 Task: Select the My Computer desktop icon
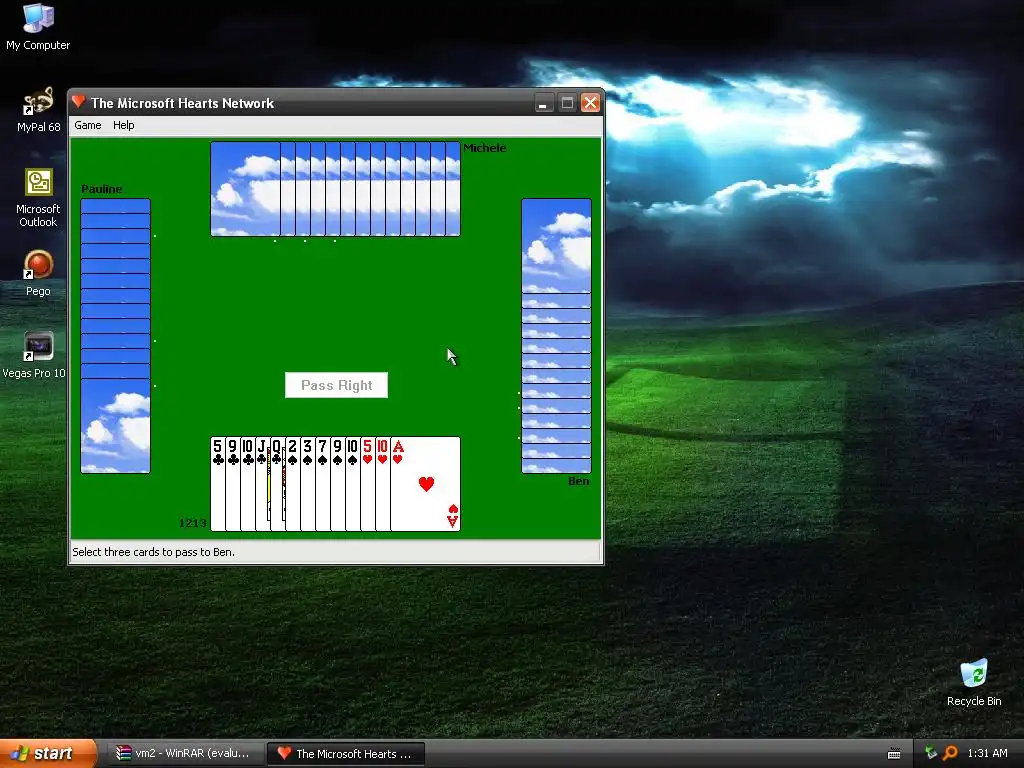coord(38,27)
